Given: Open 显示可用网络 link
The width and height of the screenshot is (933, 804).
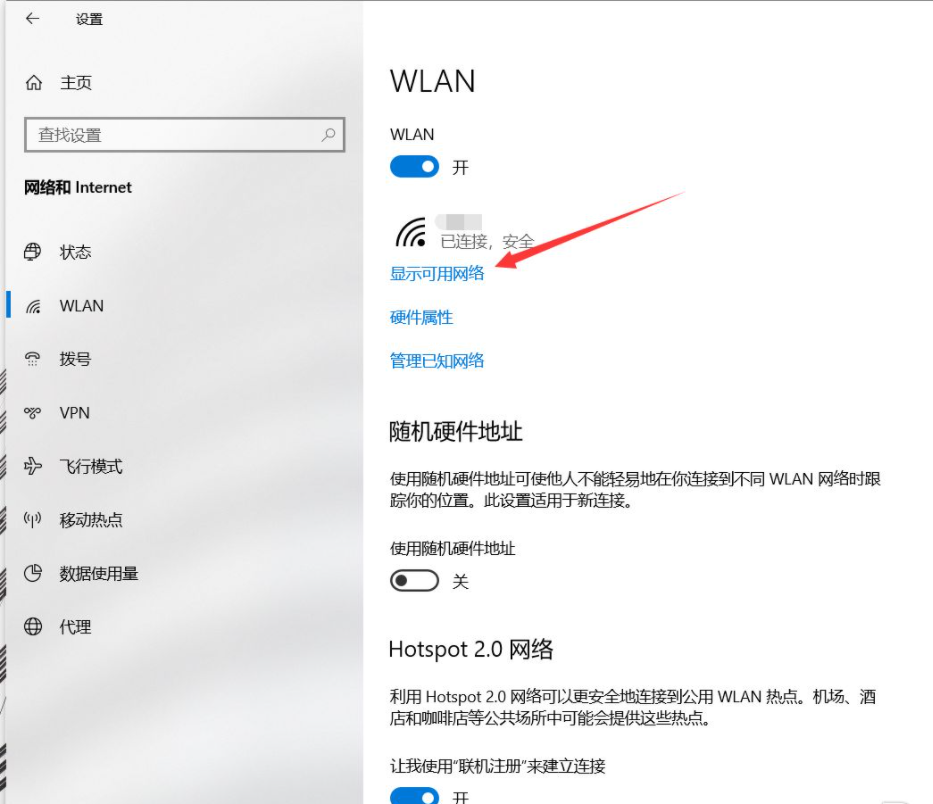Looking at the screenshot, I should pyautogui.click(x=437, y=274).
